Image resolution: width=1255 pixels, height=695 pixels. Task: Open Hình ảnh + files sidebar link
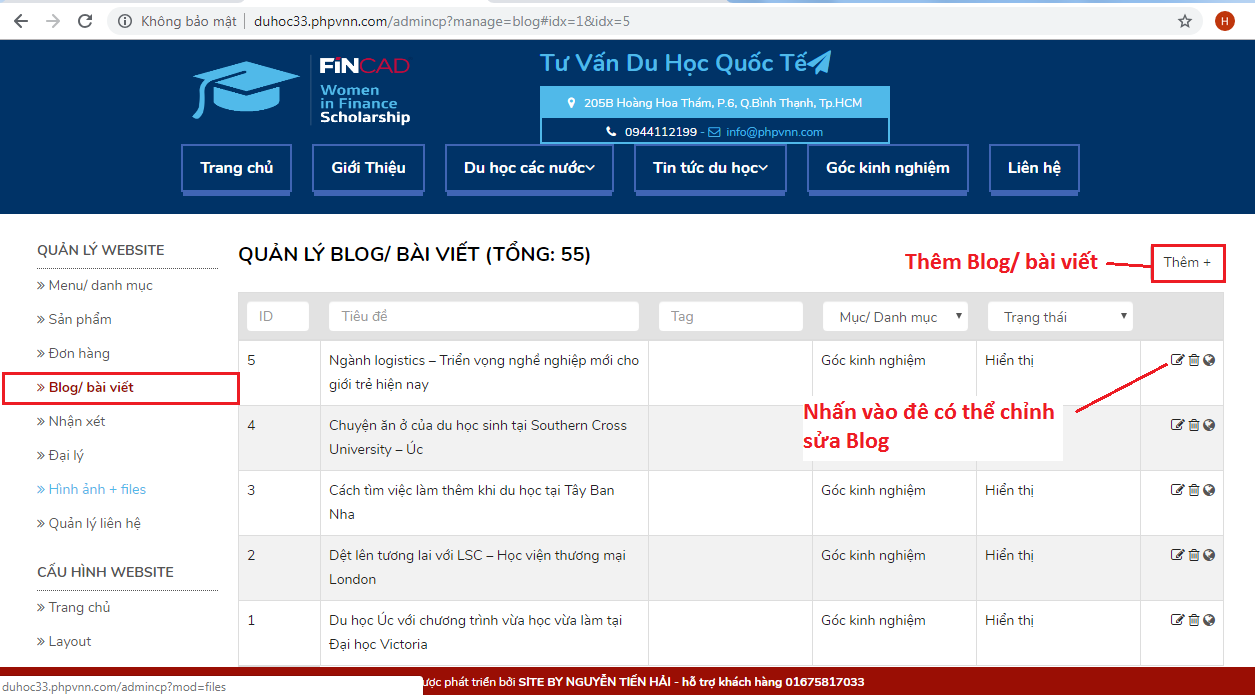pyautogui.click(x=97, y=489)
